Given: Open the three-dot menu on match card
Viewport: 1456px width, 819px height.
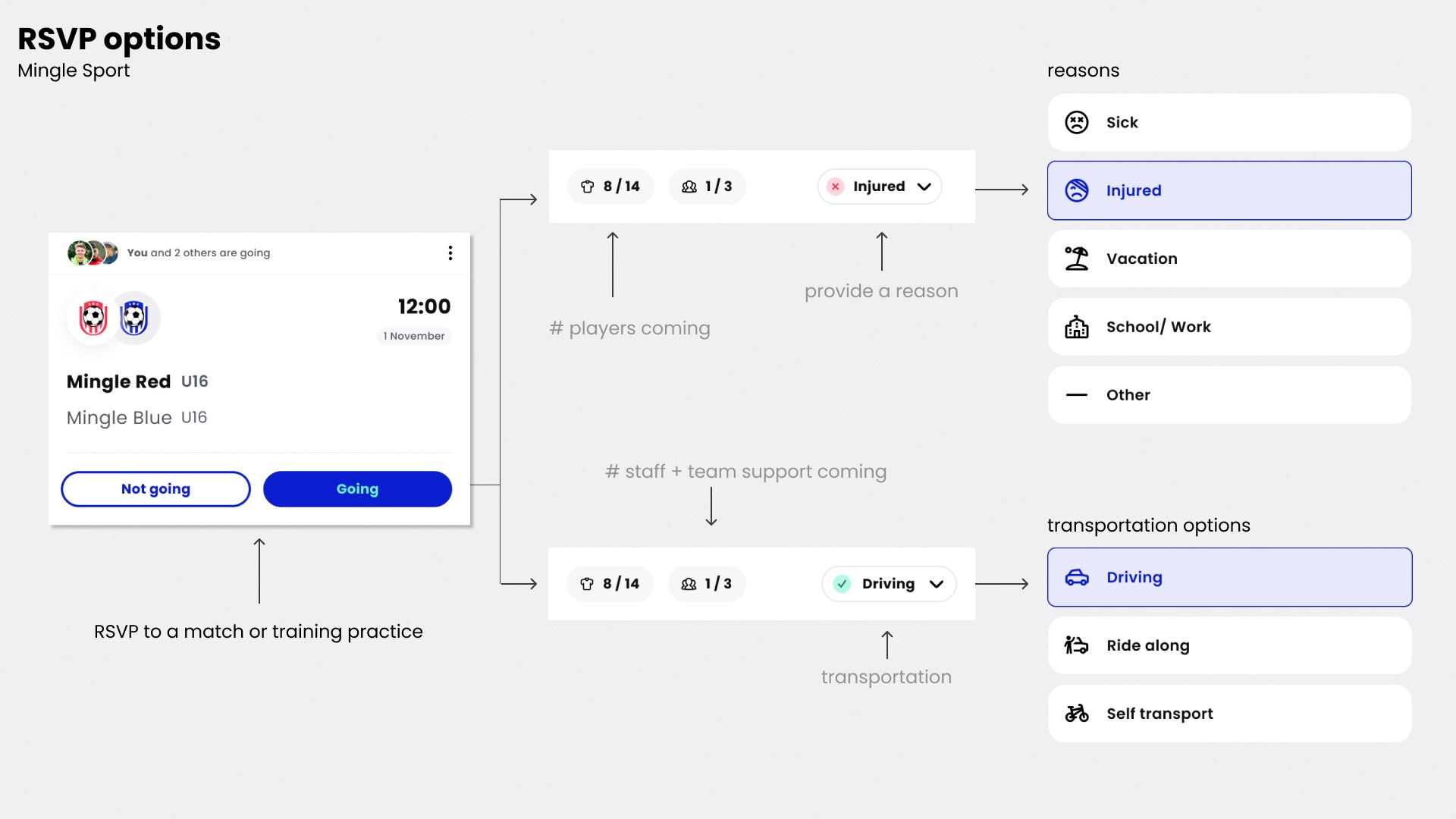Looking at the screenshot, I should [450, 253].
